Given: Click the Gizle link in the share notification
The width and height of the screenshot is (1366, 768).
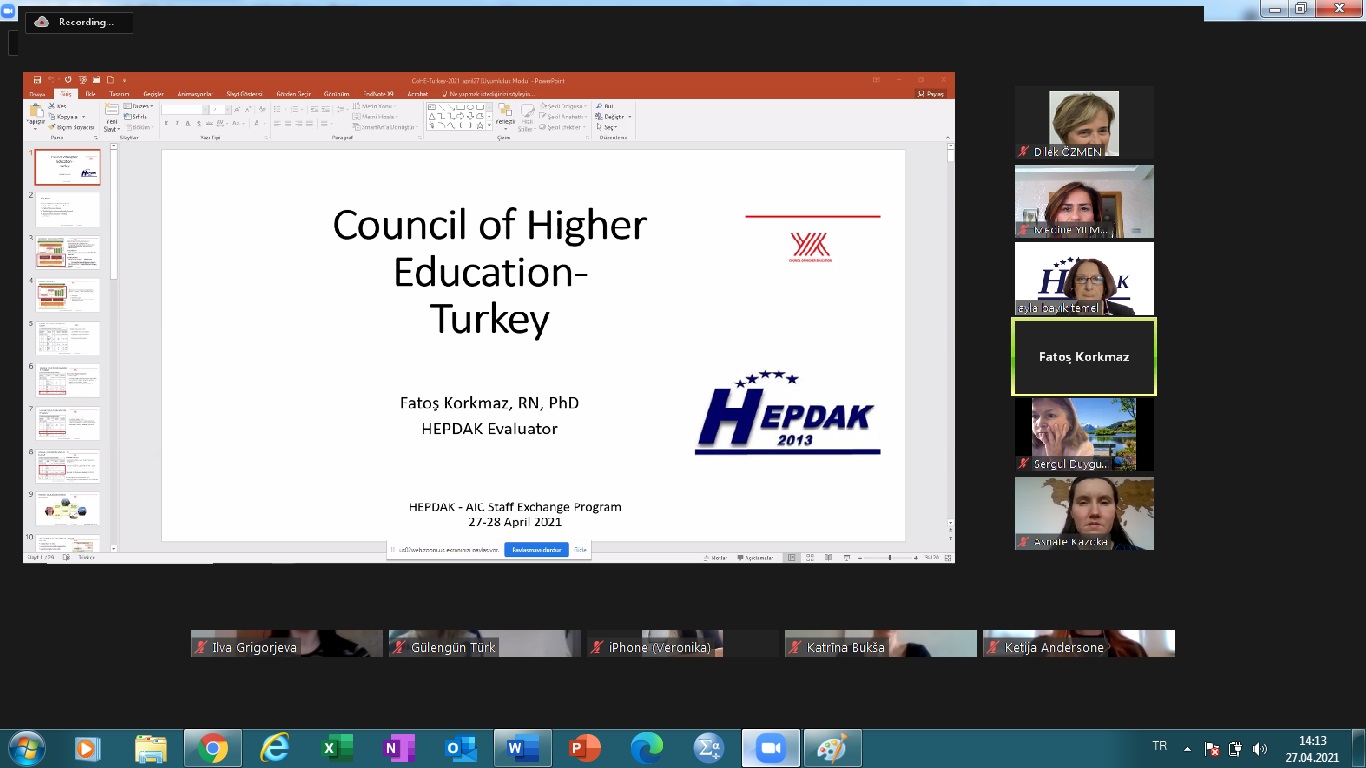Looking at the screenshot, I should 580,550.
